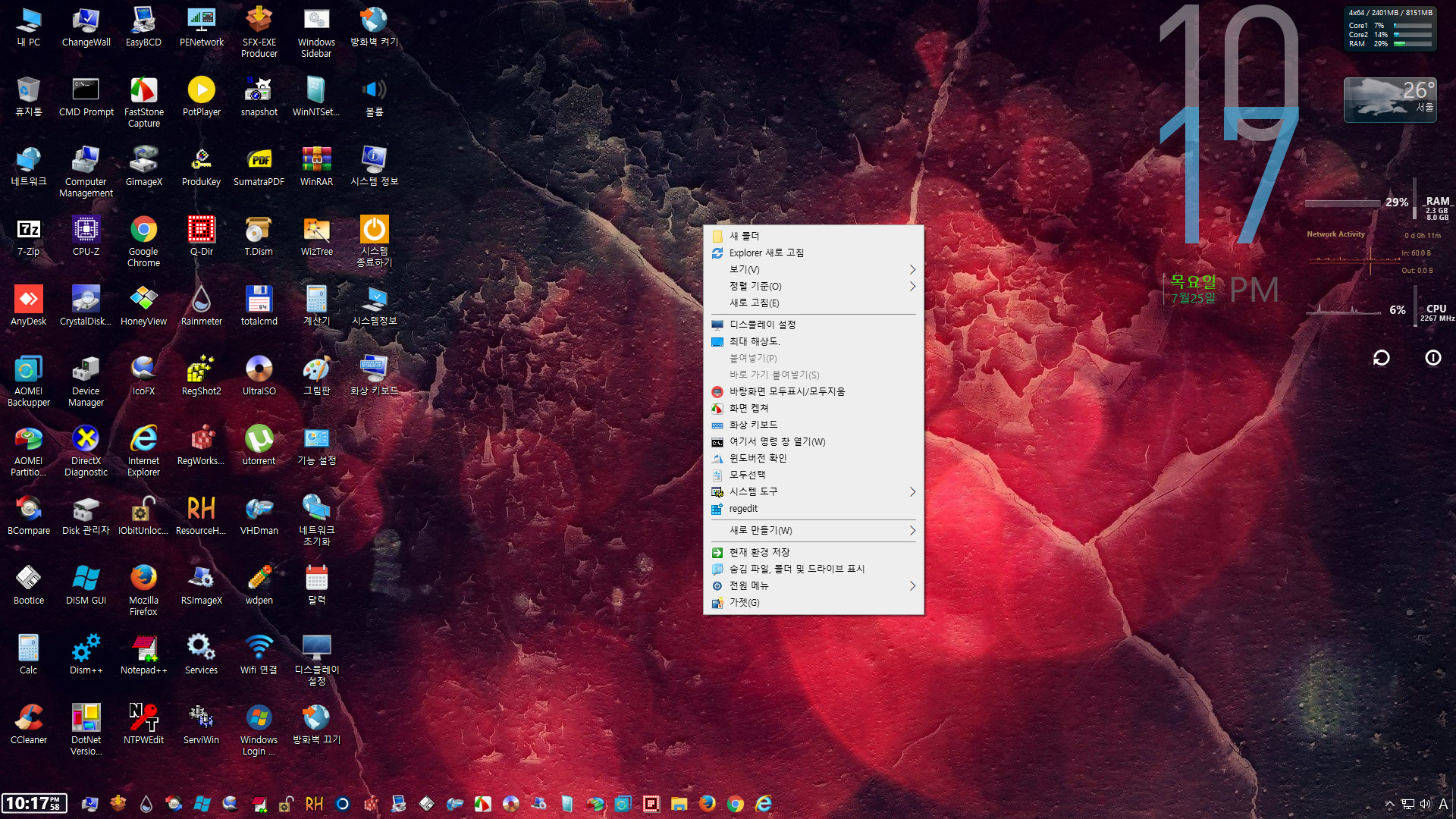Select the totalcmd icon
The image size is (1456, 819).
(x=259, y=306)
